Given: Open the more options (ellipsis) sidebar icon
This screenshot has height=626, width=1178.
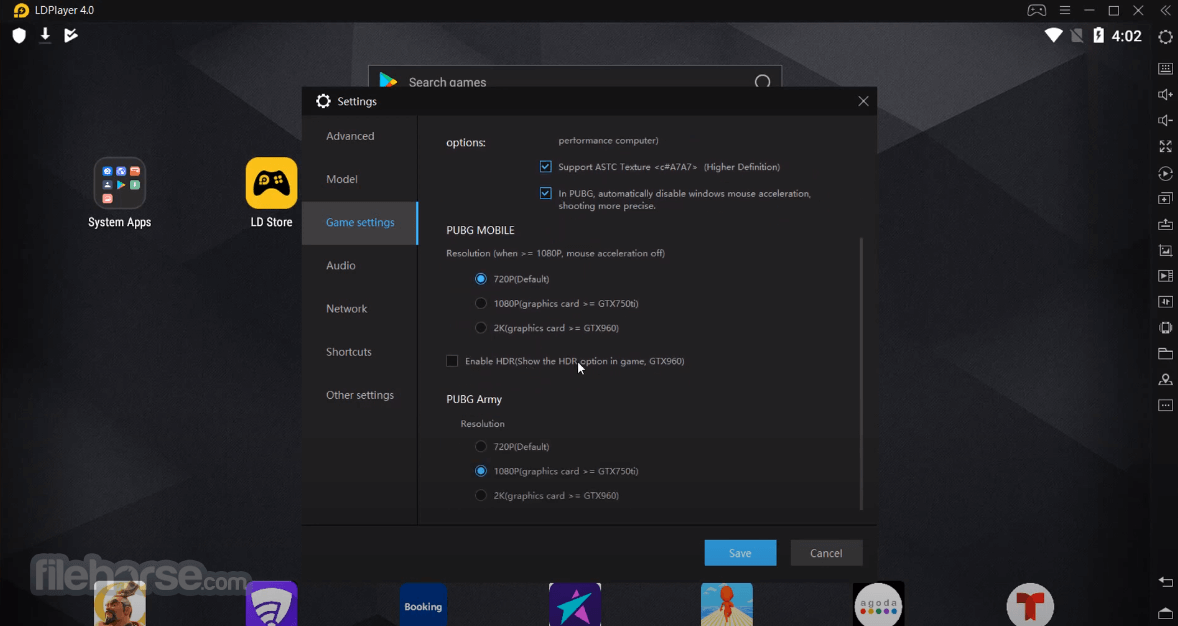Looking at the screenshot, I should pos(1165,405).
